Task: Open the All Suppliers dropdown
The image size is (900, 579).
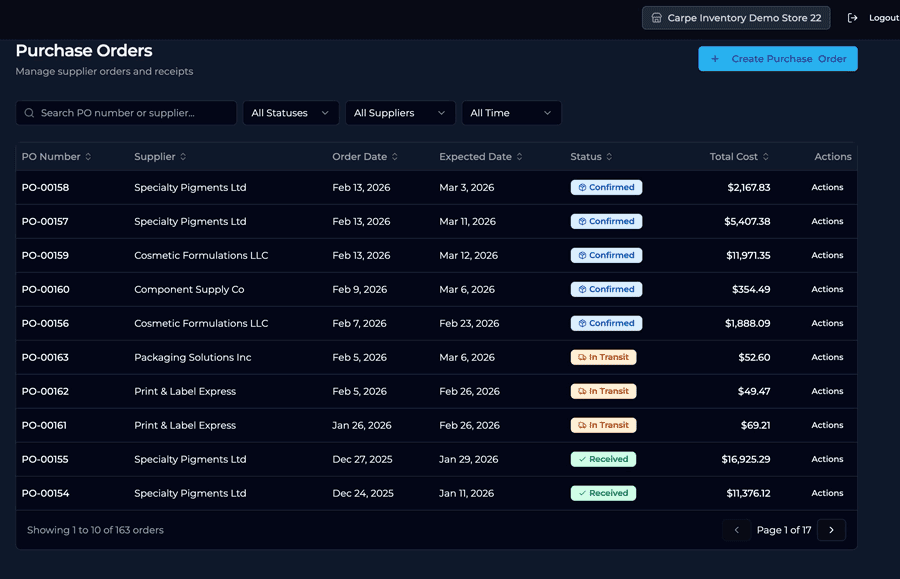Action: 400,112
